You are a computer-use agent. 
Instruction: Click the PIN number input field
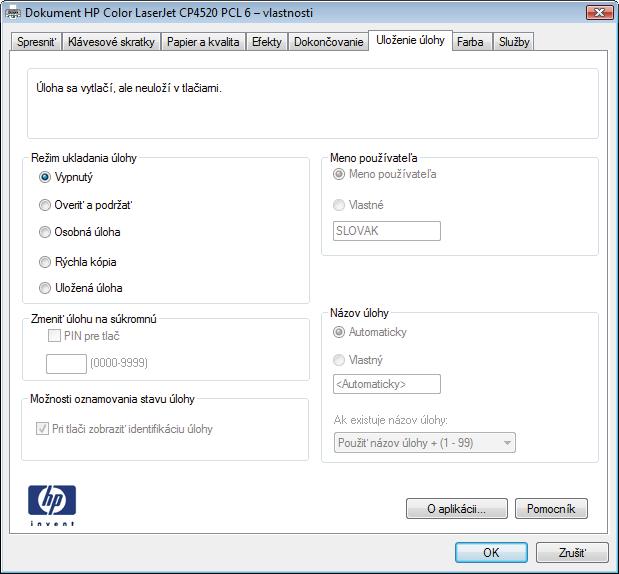click(66, 364)
